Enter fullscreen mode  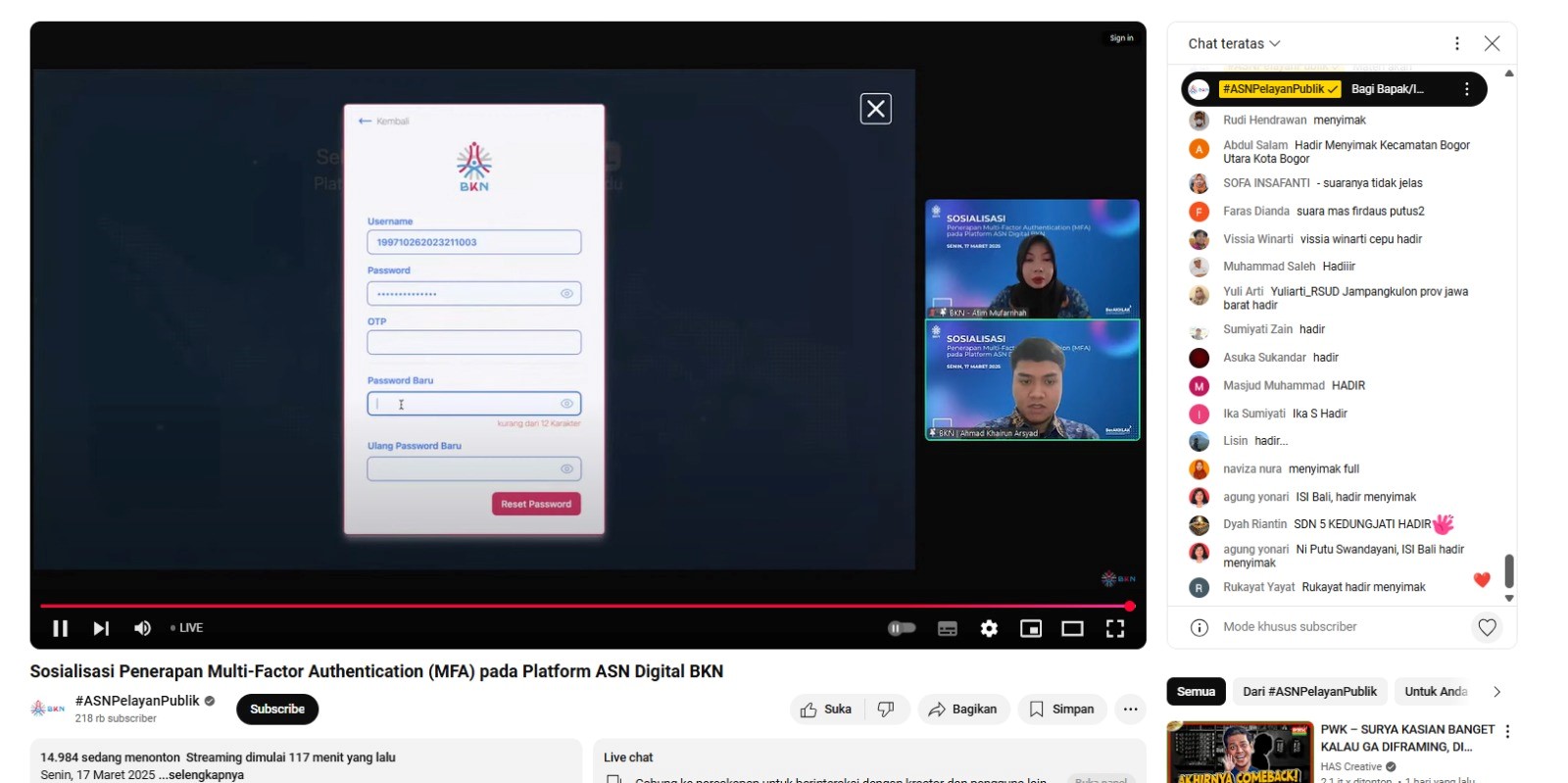pyautogui.click(x=1114, y=629)
